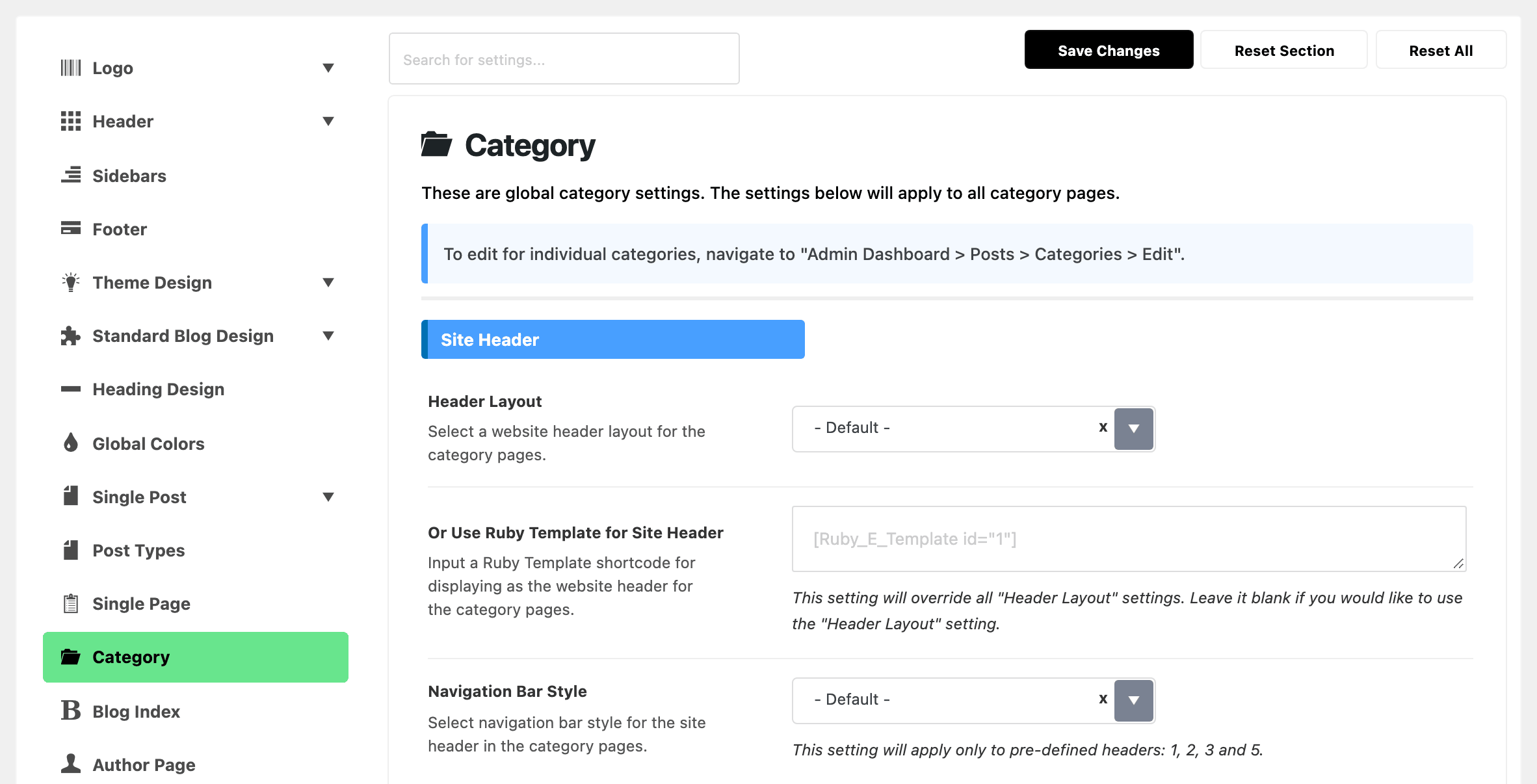Viewport: 1537px width, 784px height.
Task: Click the Global Colors droplet icon
Action: tap(71, 443)
